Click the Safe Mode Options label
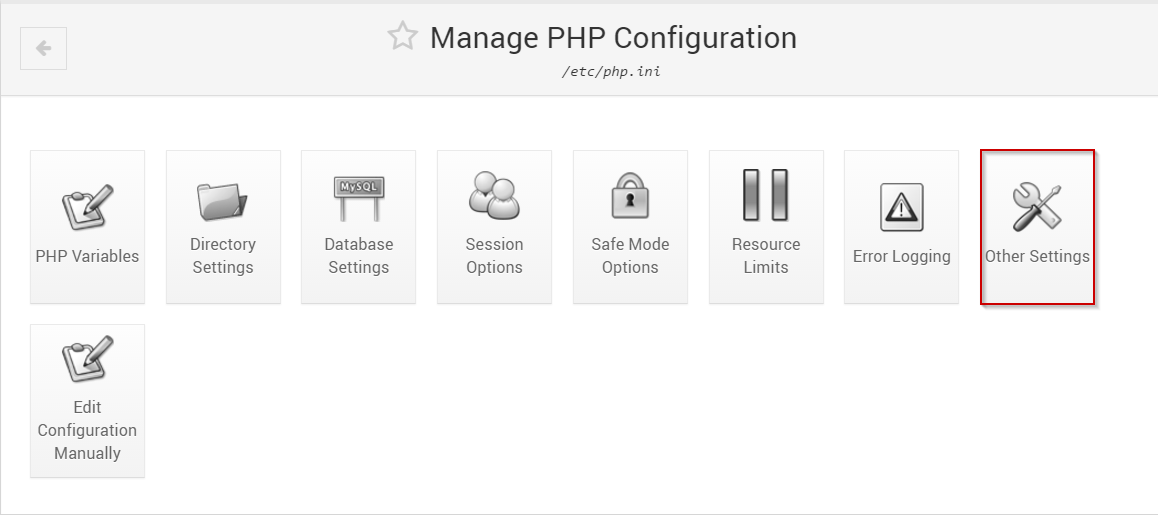The image size is (1158, 515). (x=630, y=256)
